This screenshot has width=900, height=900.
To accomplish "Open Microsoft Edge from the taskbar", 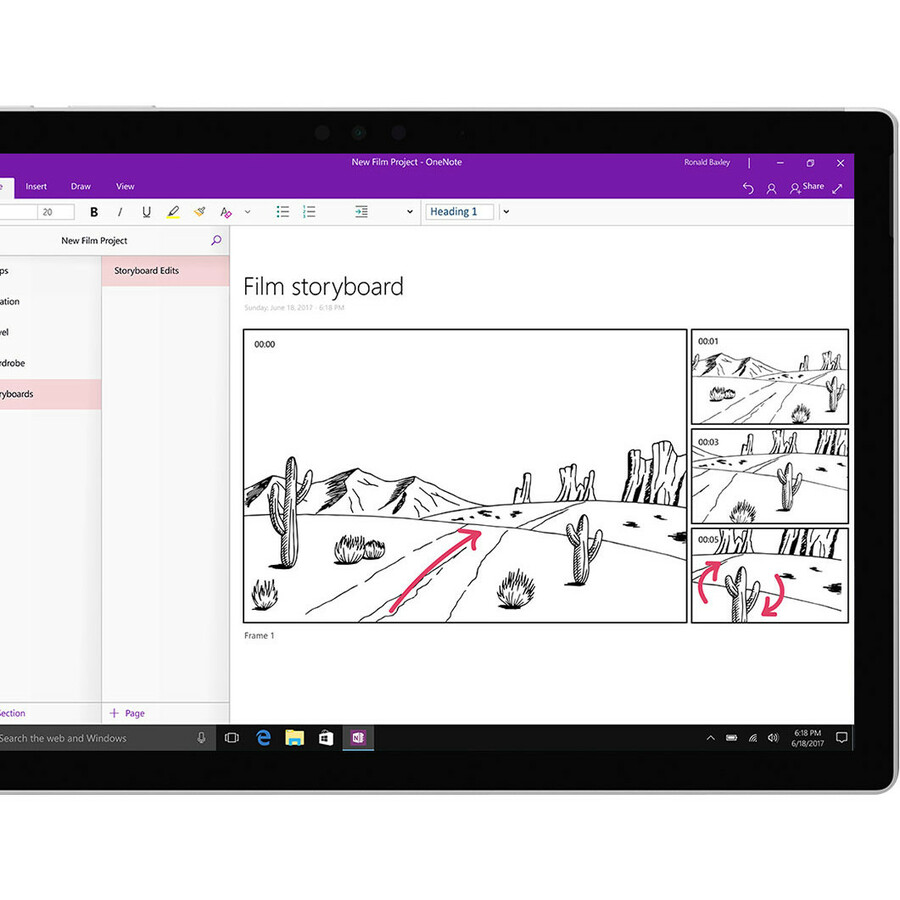I will [x=264, y=738].
